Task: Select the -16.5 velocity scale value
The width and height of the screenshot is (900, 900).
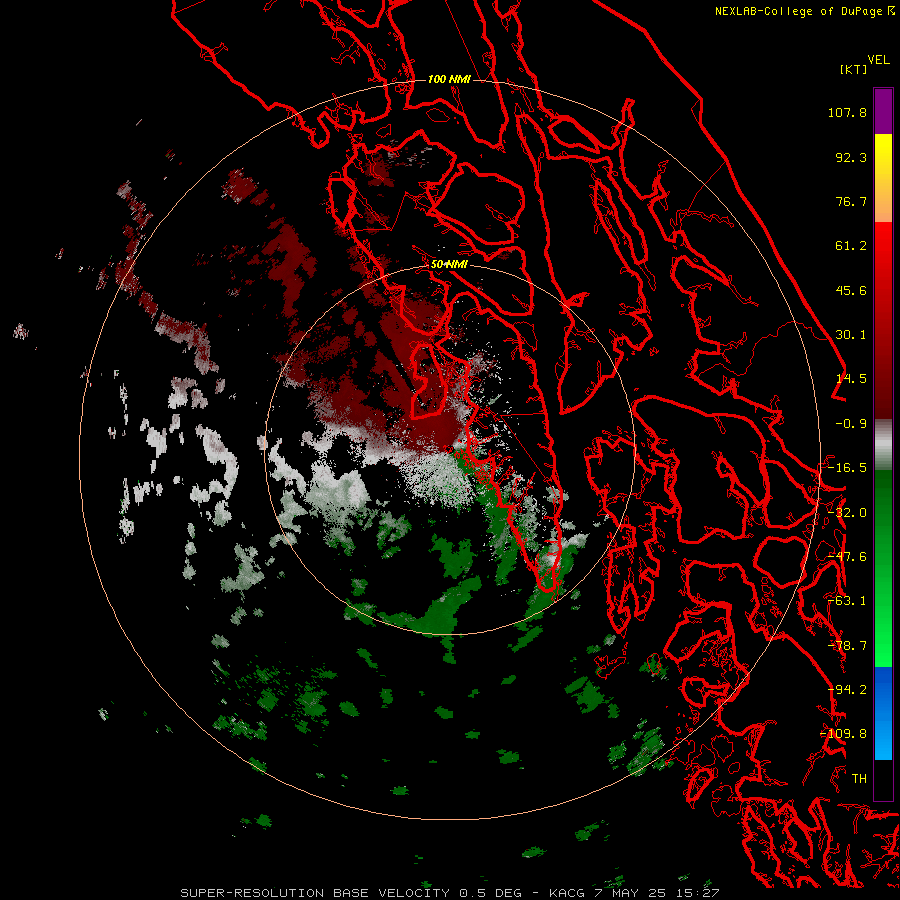Action: (x=847, y=468)
